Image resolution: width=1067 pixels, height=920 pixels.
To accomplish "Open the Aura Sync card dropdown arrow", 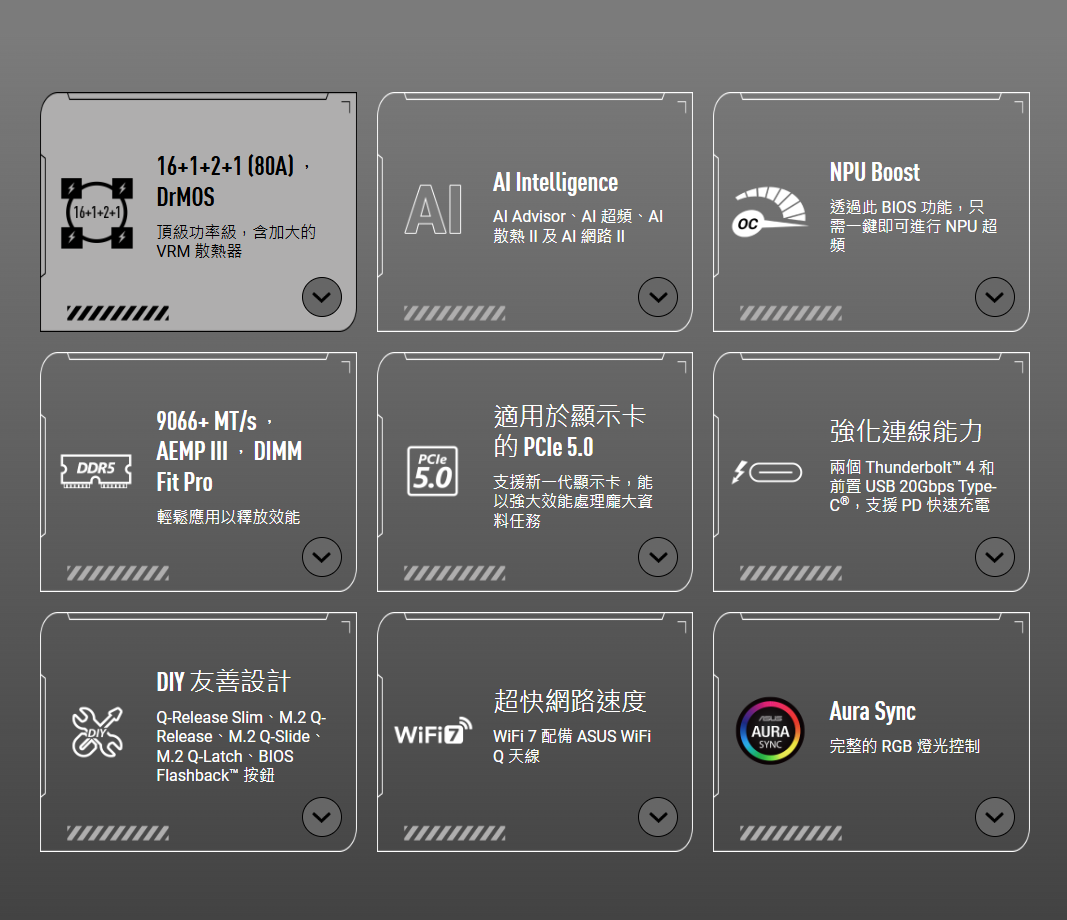I will (994, 817).
